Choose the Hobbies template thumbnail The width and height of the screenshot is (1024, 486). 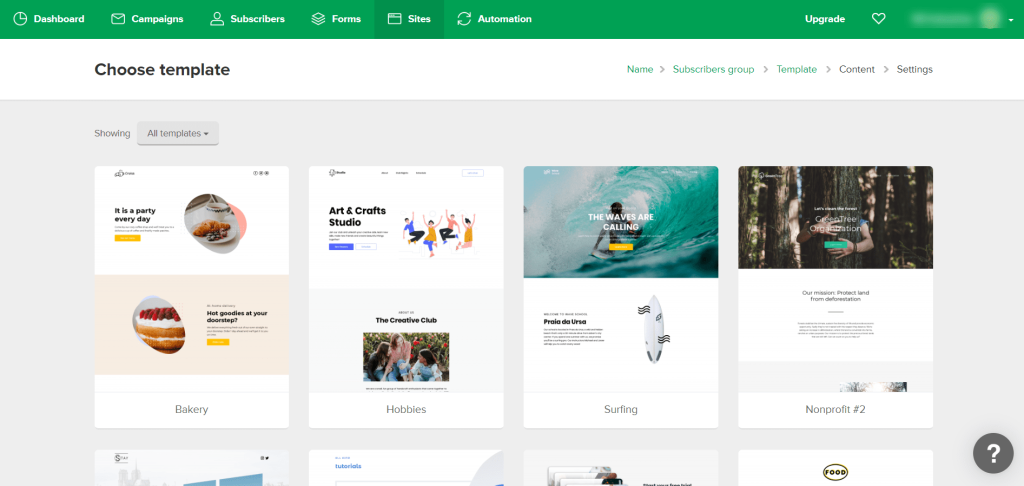coord(406,280)
